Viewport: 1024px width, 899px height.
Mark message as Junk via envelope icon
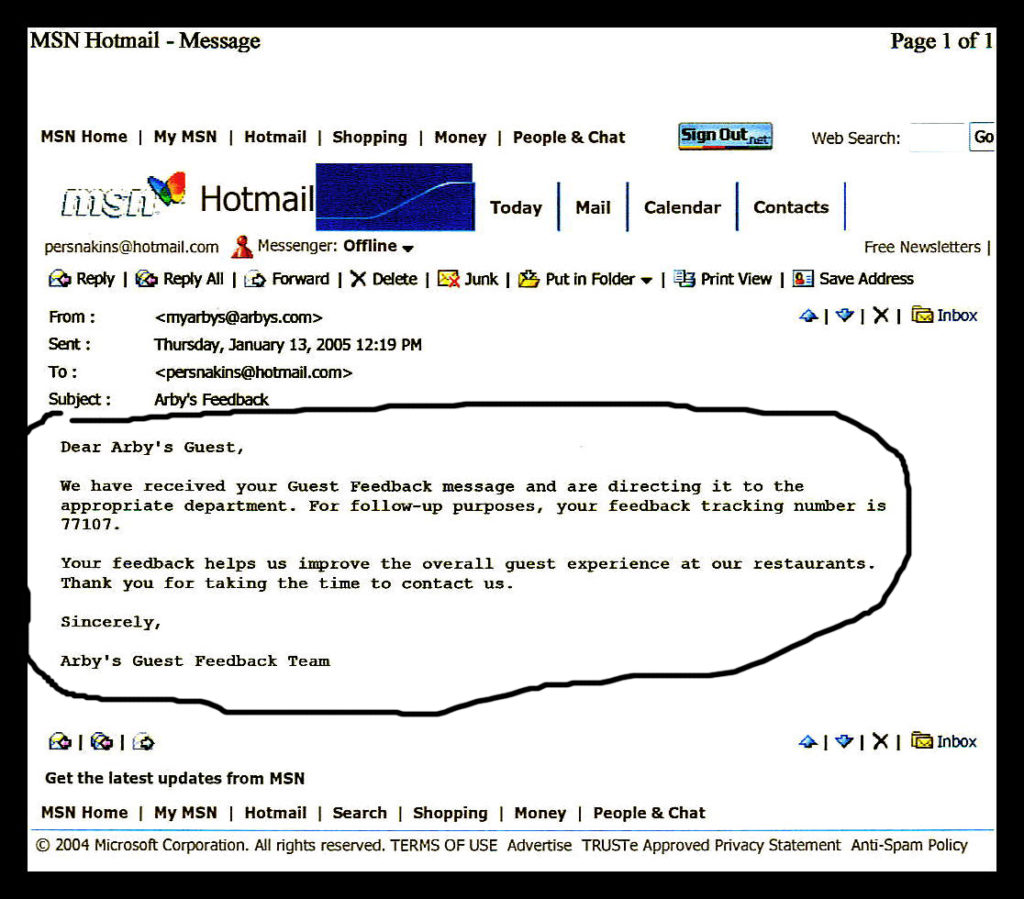point(449,279)
